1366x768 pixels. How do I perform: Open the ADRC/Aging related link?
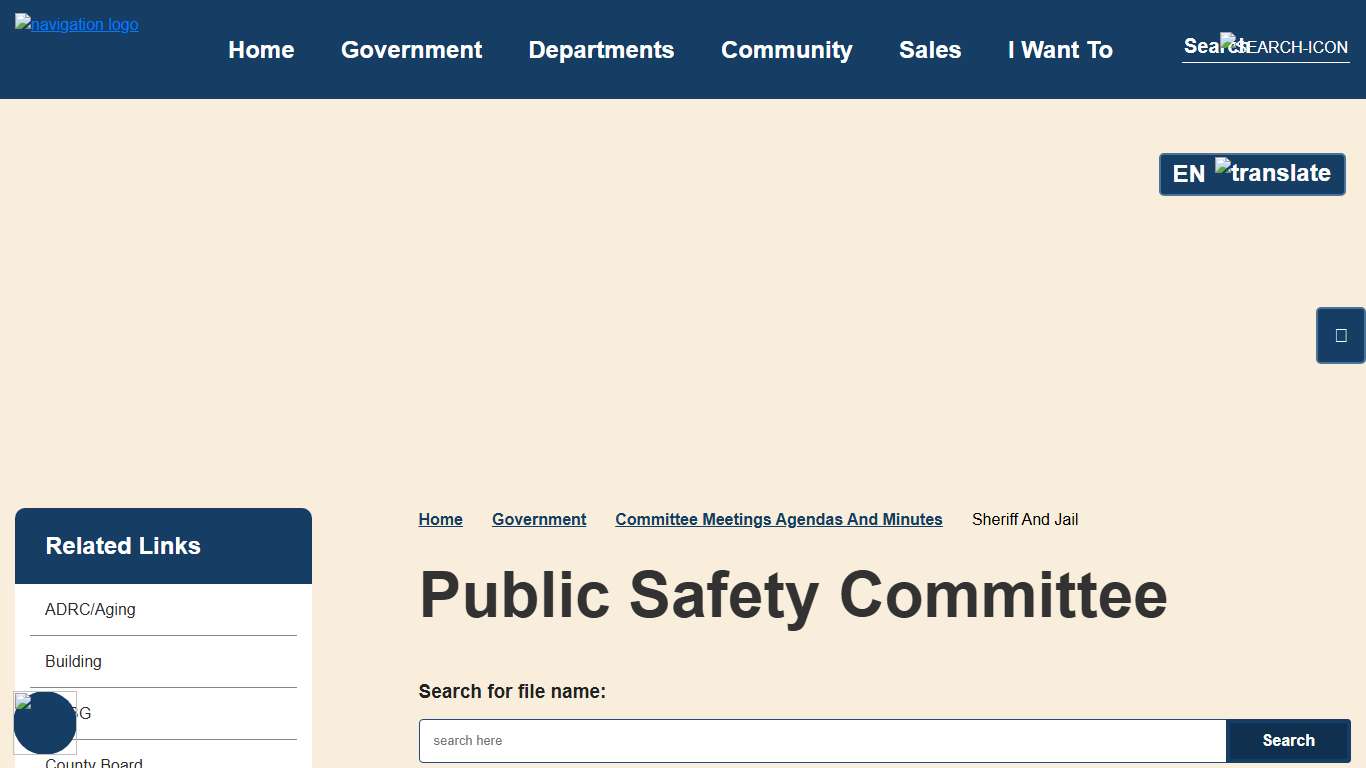coord(90,609)
